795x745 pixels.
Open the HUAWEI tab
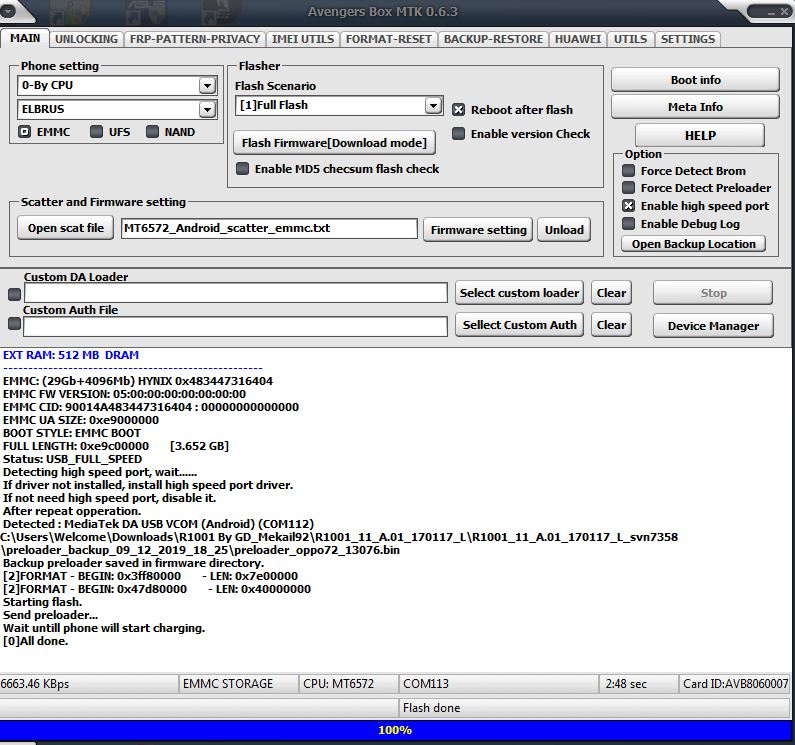coord(577,39)
